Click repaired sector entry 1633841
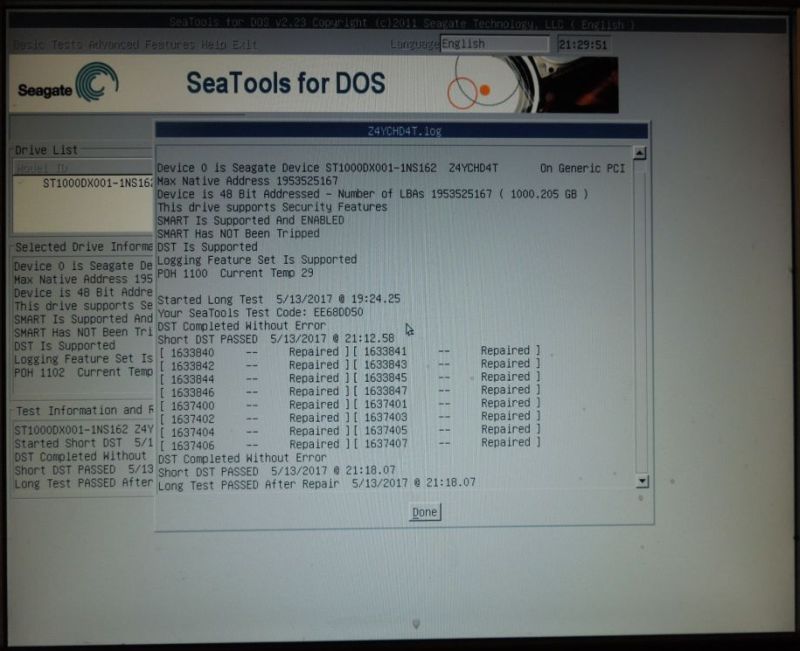The width and height of the screenshot is (800, 651). tap(446, 351)
